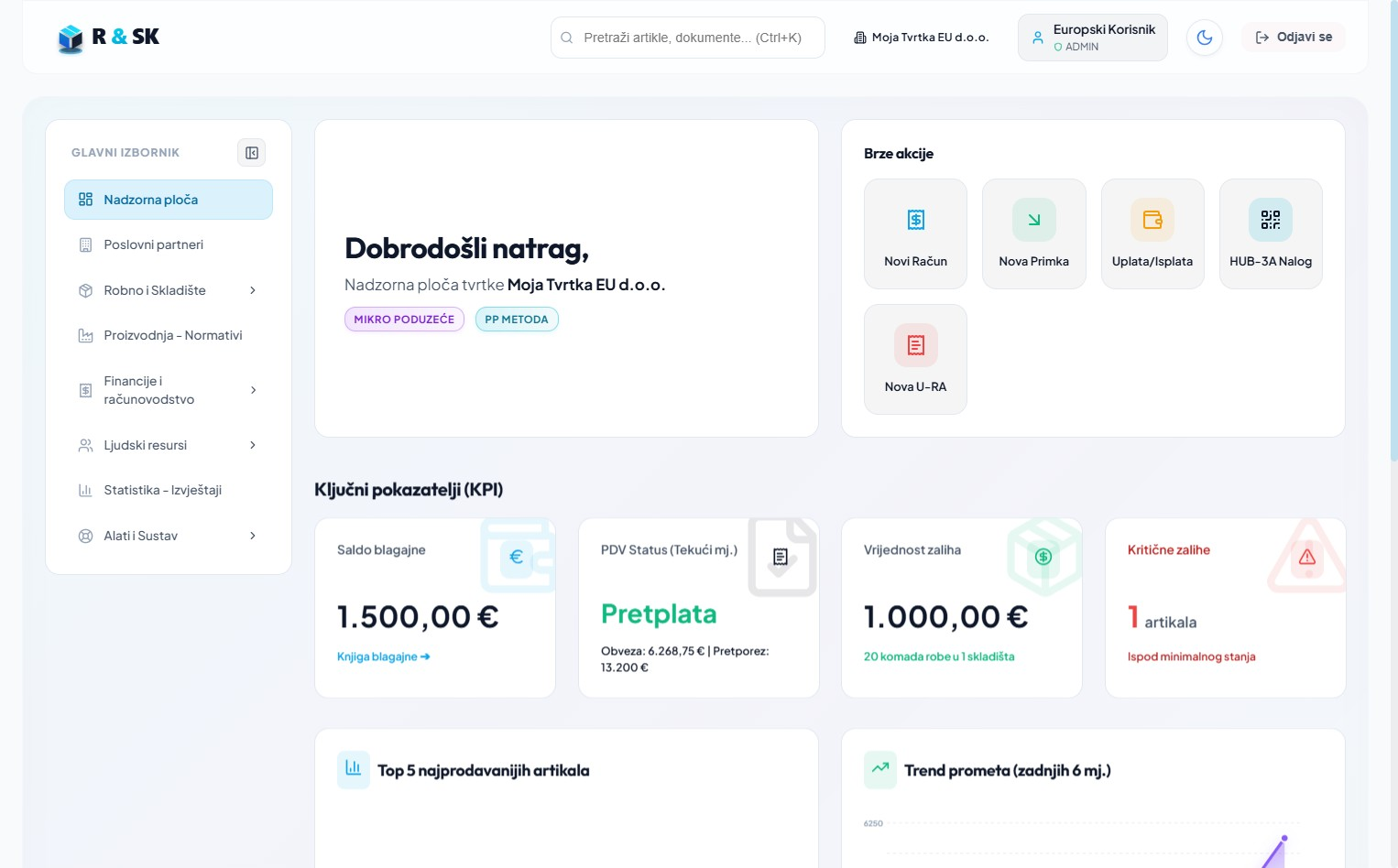
Task: Click the "Ključni pokazatelji (KPI)" heading
Action: 409,490
